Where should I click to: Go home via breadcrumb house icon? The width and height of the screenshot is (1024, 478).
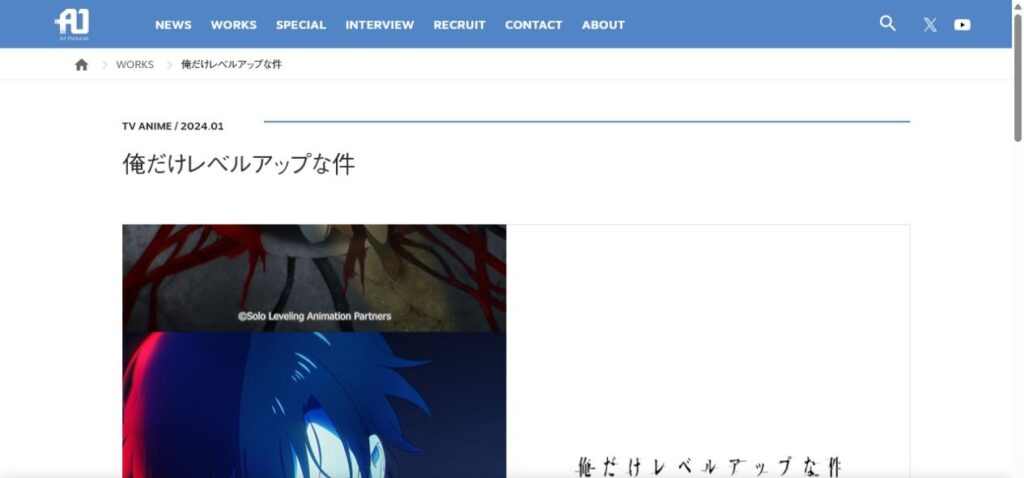(x=82, y=65)
